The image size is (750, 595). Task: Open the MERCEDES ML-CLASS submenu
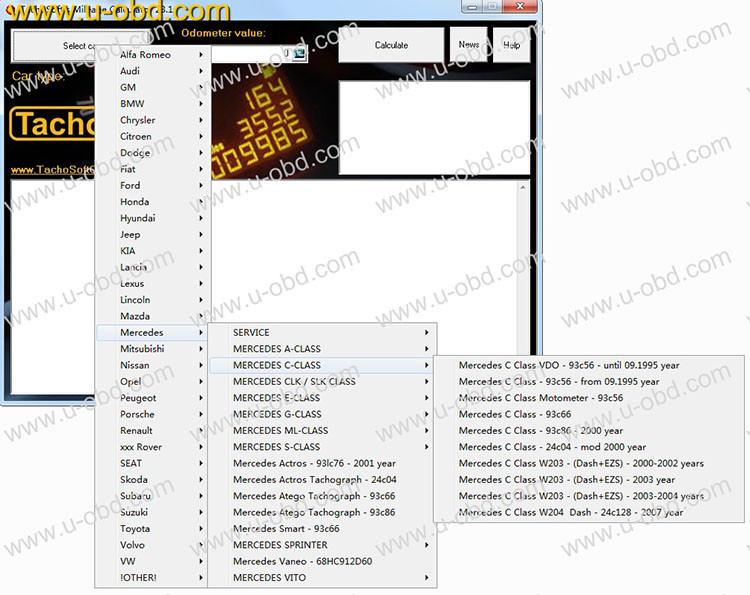coord(321,430)
